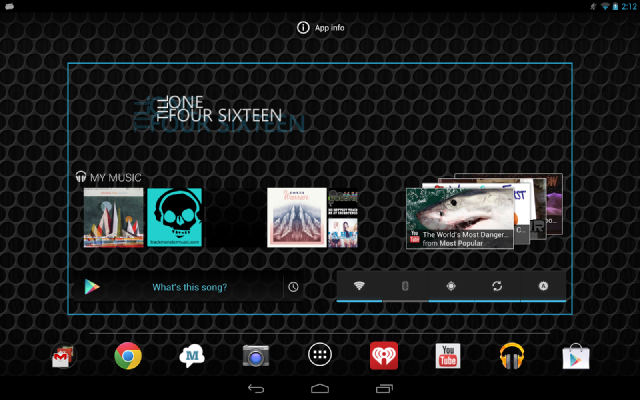Open the Camera app

point(256,356)
